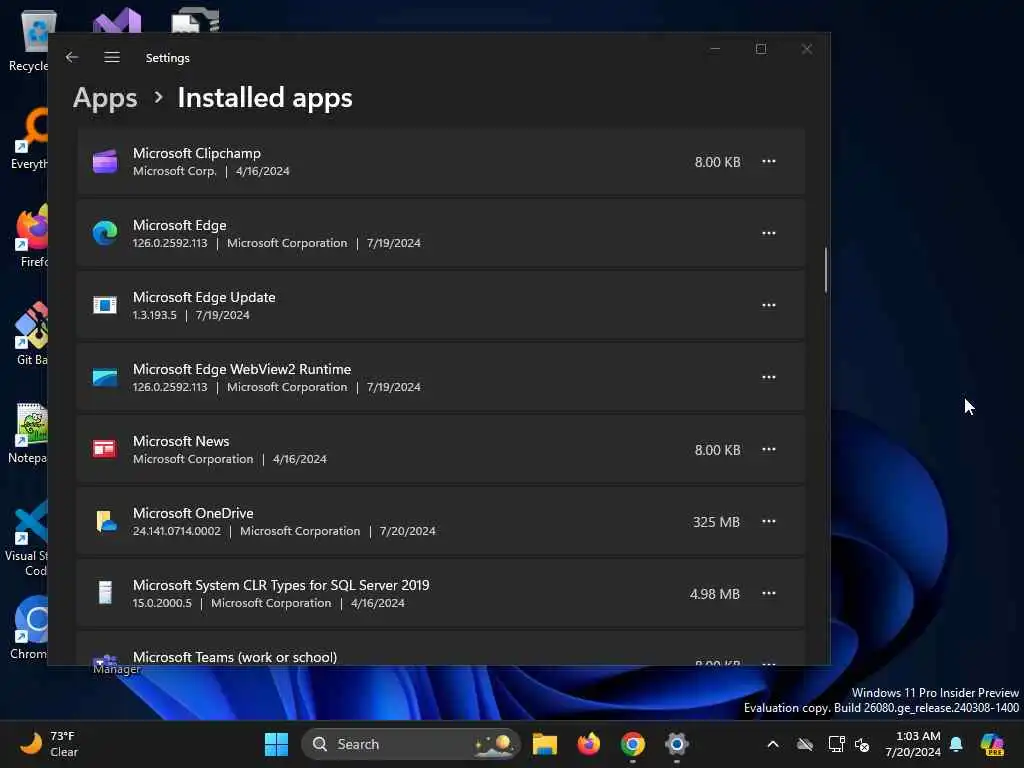Show hidden system tray icons
Image resolution: width=1024 pixels, height=768 pixels.
click(773, 744)
